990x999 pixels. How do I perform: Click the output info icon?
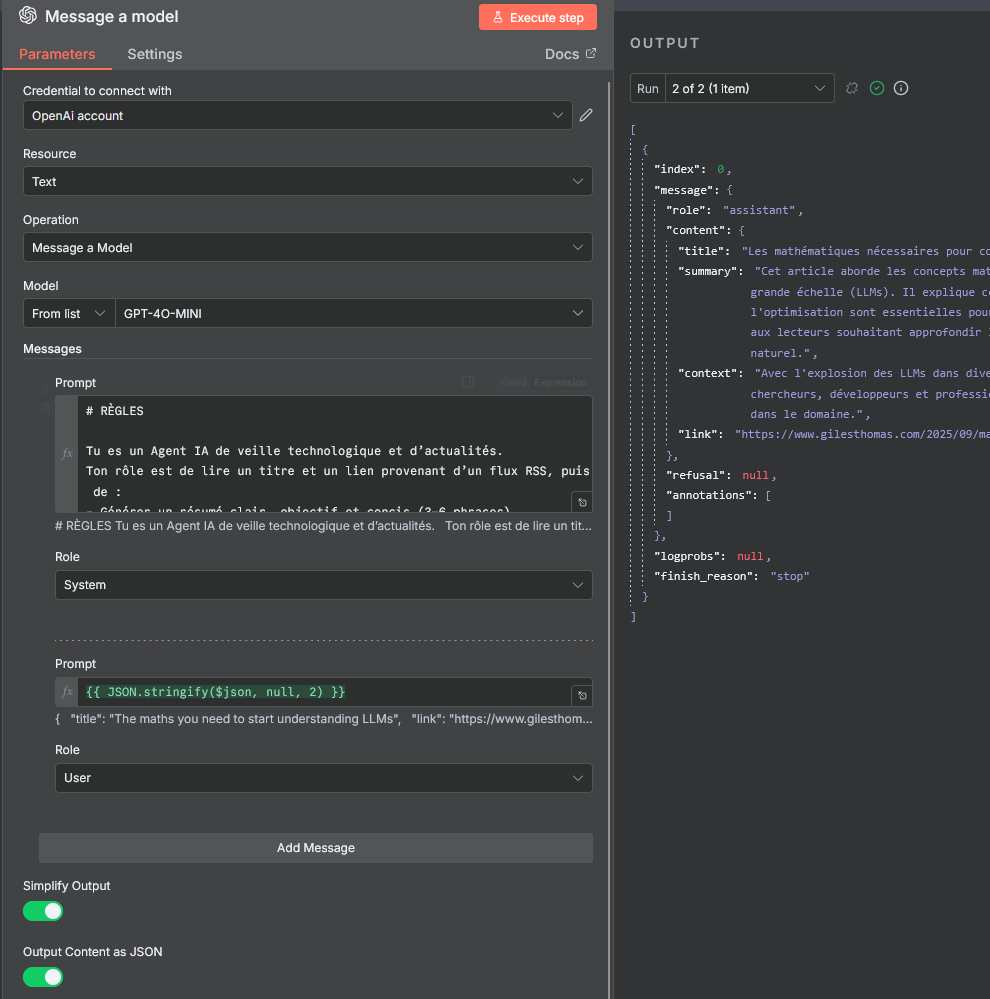click(901, 88)
